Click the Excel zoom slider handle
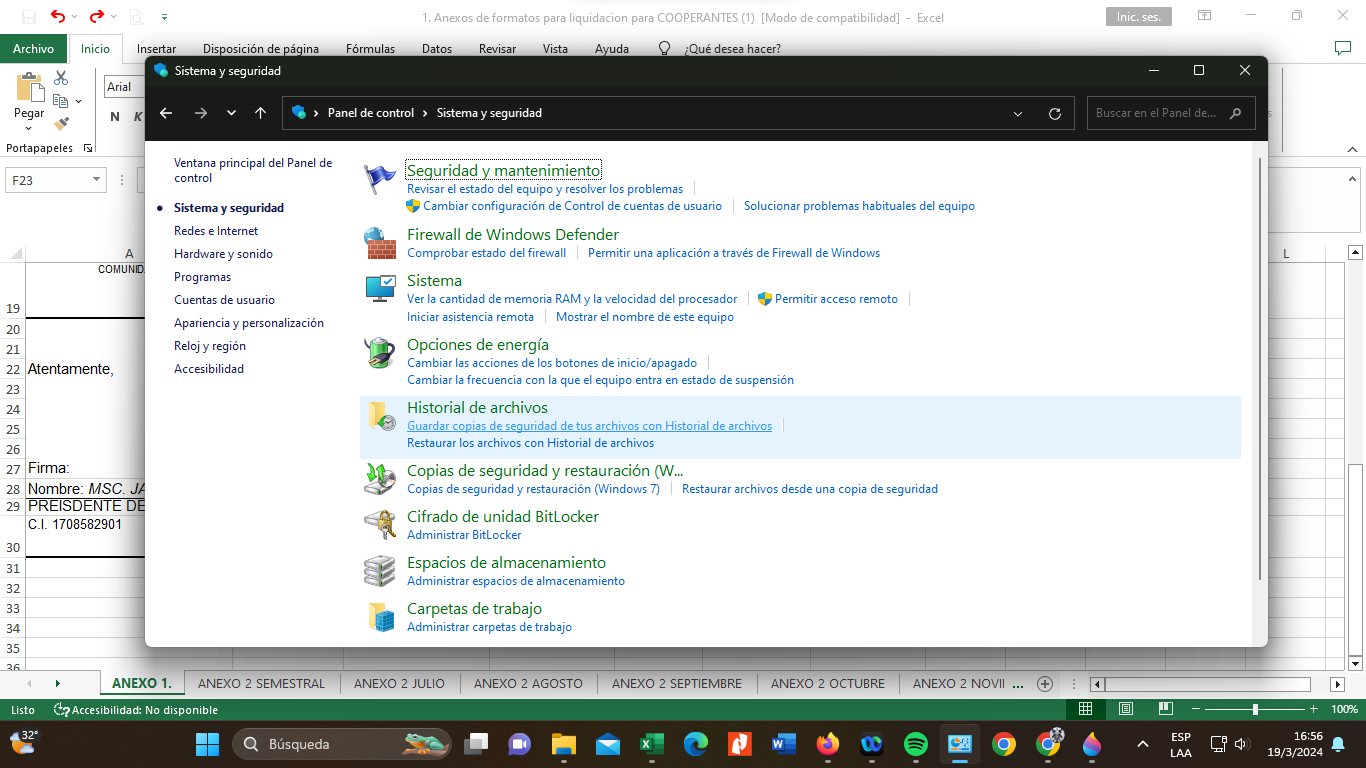This screenshot has width=1366, height=768. point(1255,709)
